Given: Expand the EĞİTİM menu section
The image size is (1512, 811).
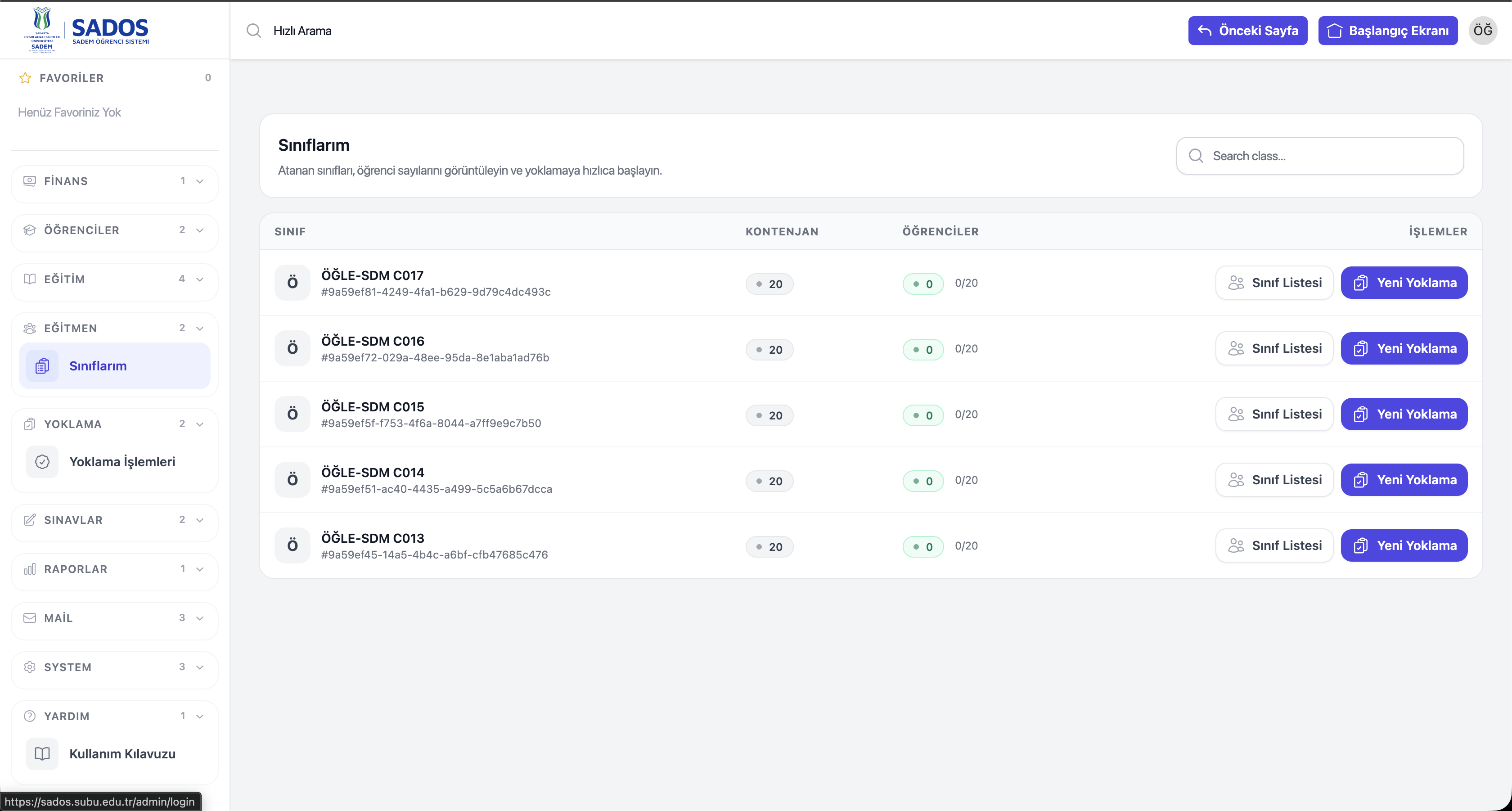Looking at the screenshot, I should point(114,279).
